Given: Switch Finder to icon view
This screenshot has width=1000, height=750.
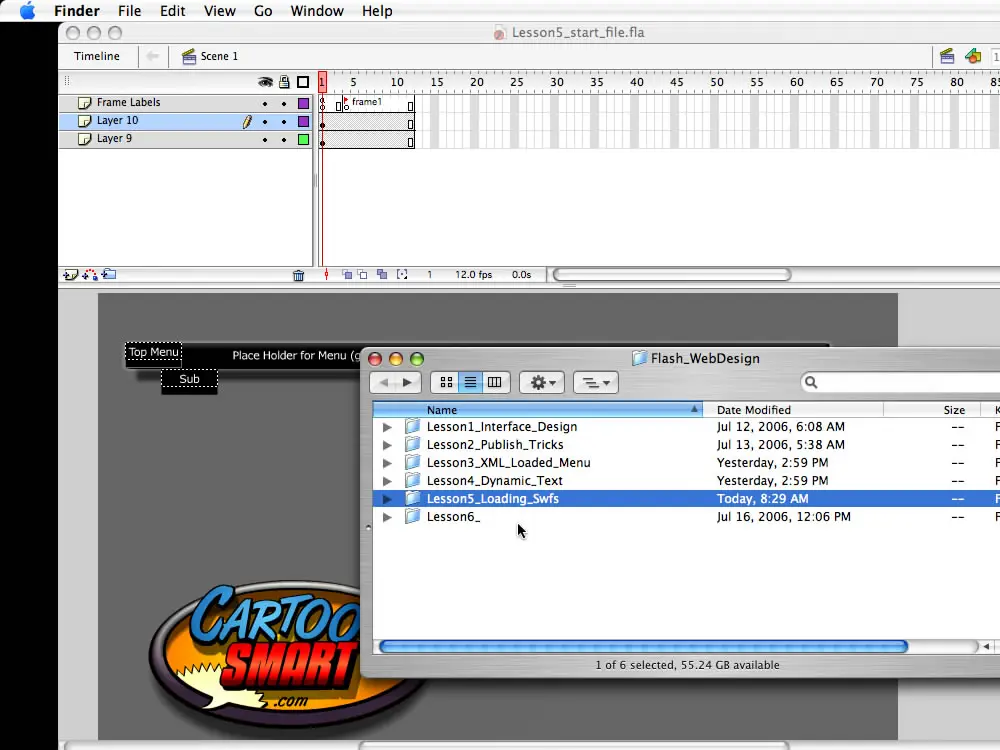Looking at the screenshot, I should pyautogui.click(x=446, y=383).
